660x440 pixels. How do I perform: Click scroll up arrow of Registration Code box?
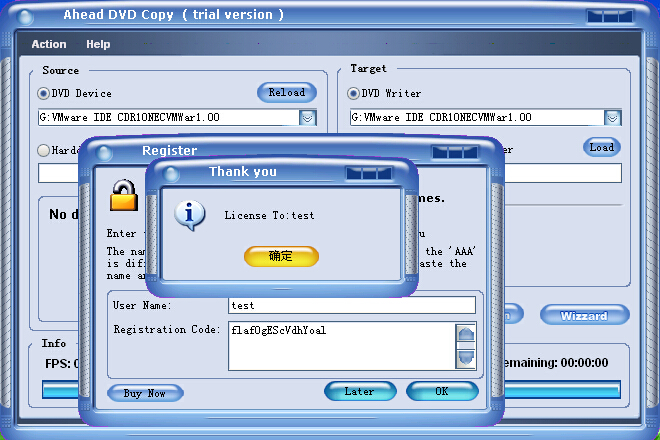(466, 335)
